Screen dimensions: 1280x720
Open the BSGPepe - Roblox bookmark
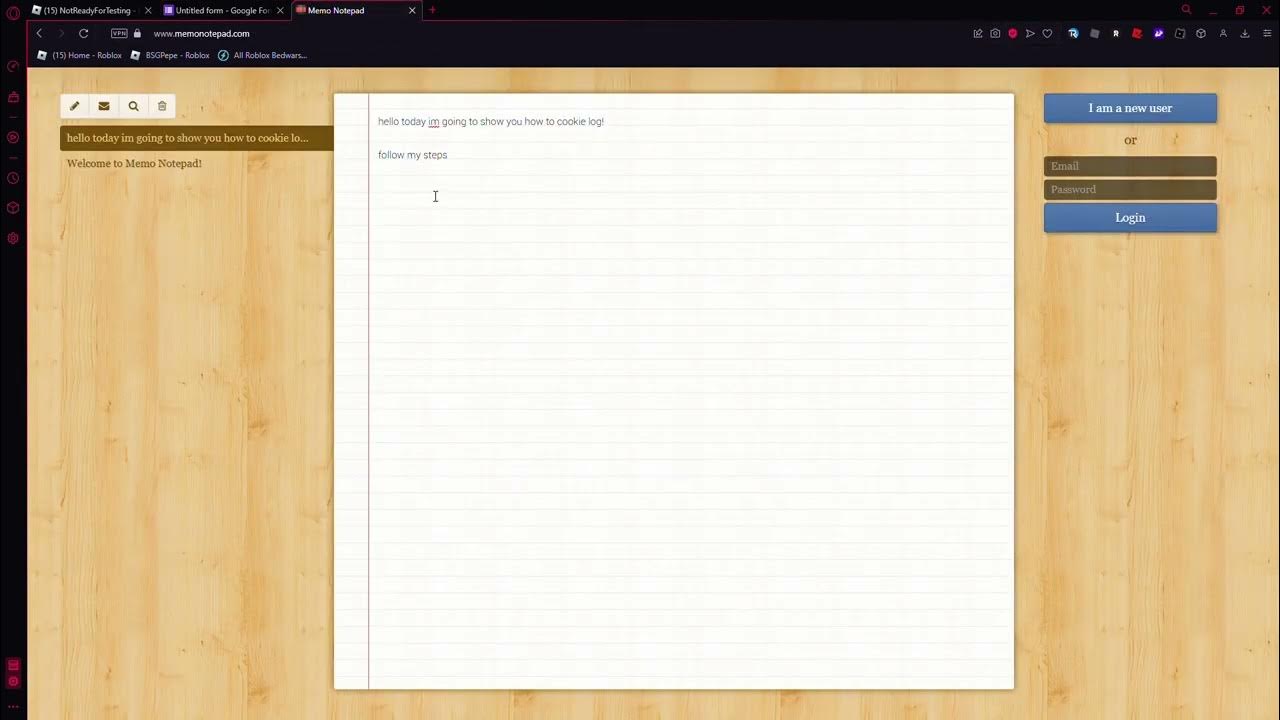coord(170,55)
